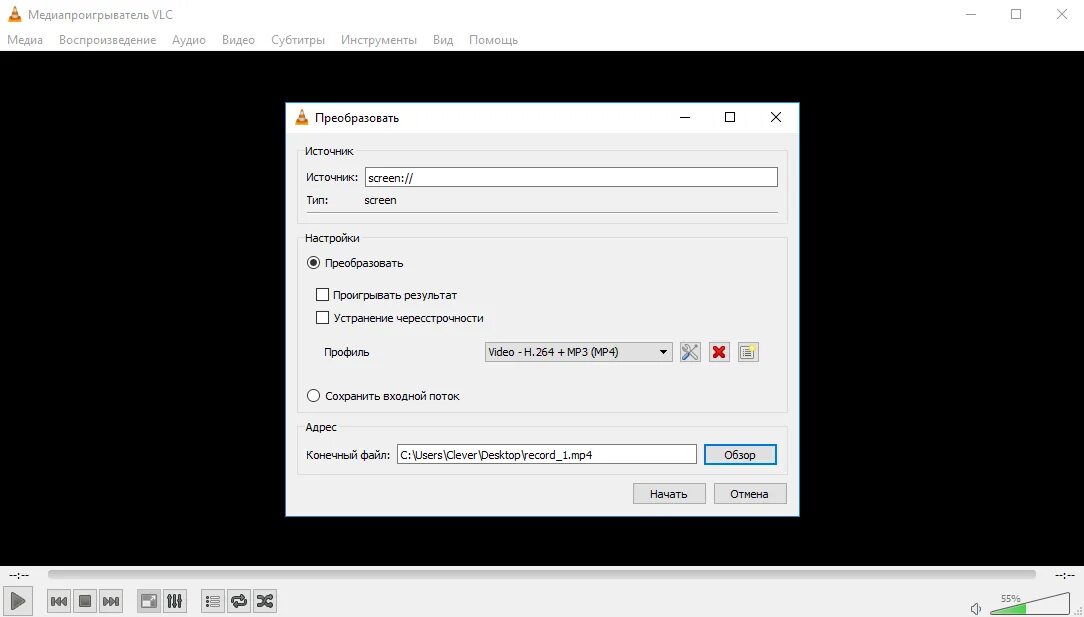1084x617 pixels.
Task: Adjust the volume slider at 55%
Action: (1030, 603)
